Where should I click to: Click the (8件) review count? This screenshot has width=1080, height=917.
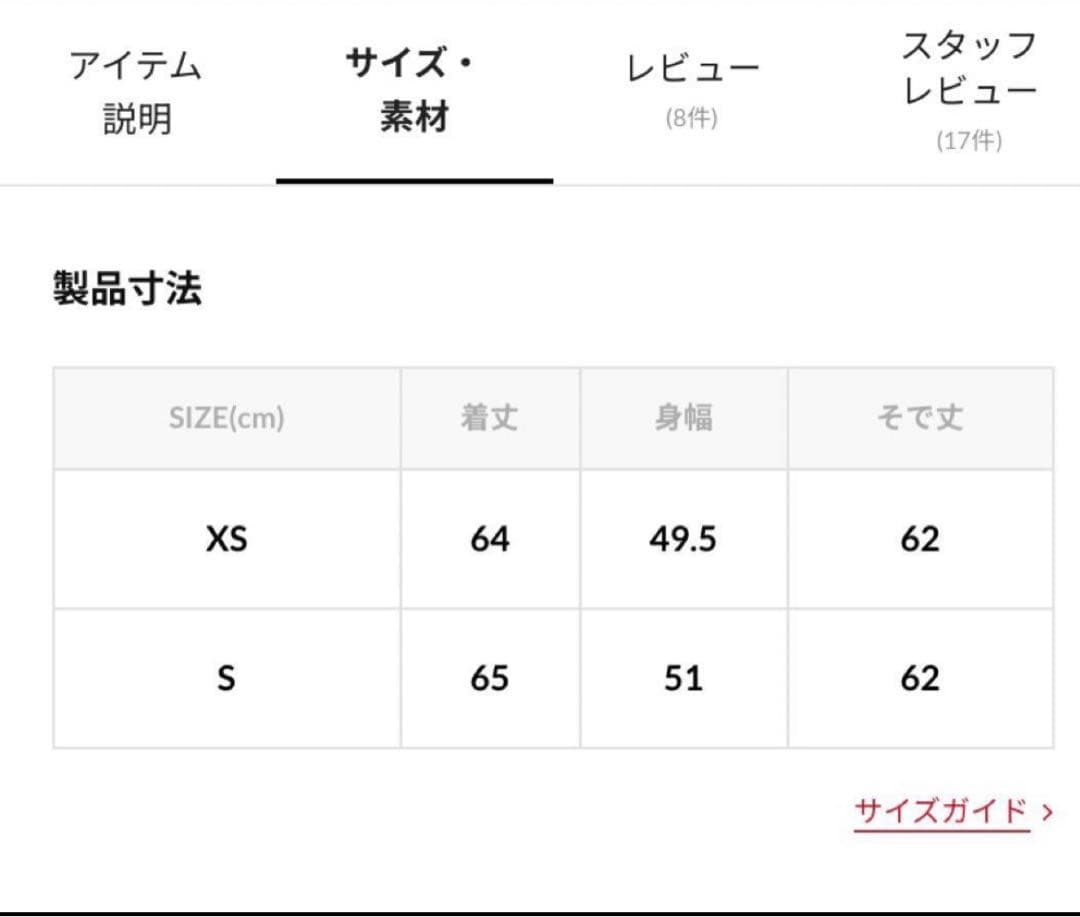click(x=692, y=118)
